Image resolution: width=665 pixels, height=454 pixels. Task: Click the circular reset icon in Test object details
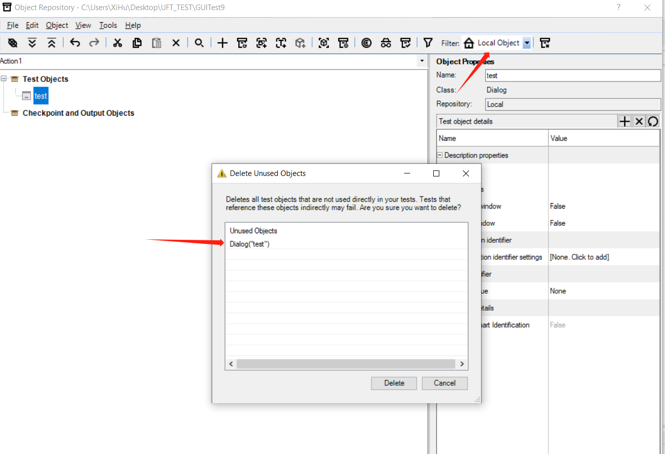[x=653, y=121]
